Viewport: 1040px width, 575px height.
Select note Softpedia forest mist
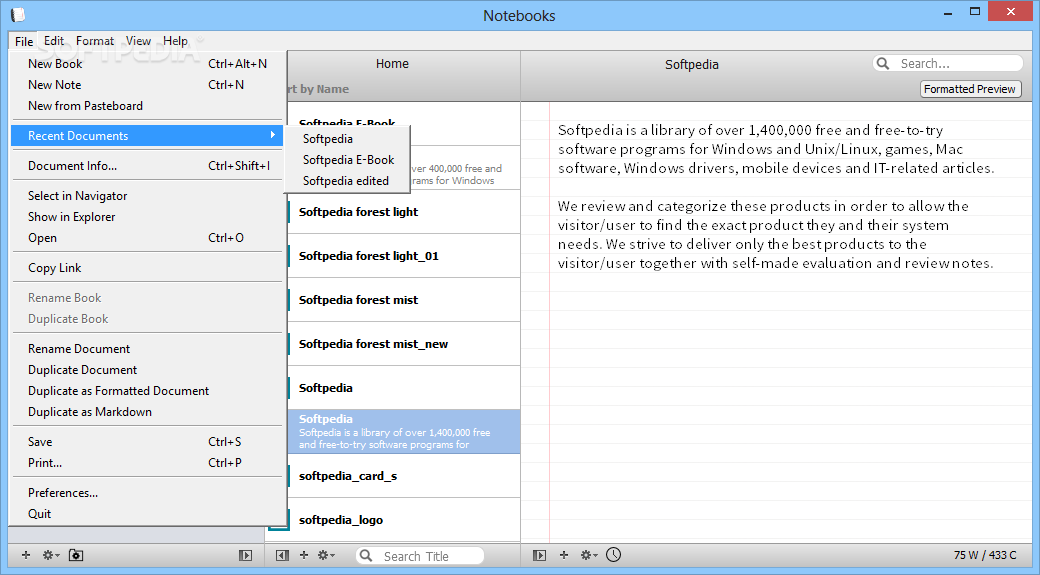click(x=403, y=300)
